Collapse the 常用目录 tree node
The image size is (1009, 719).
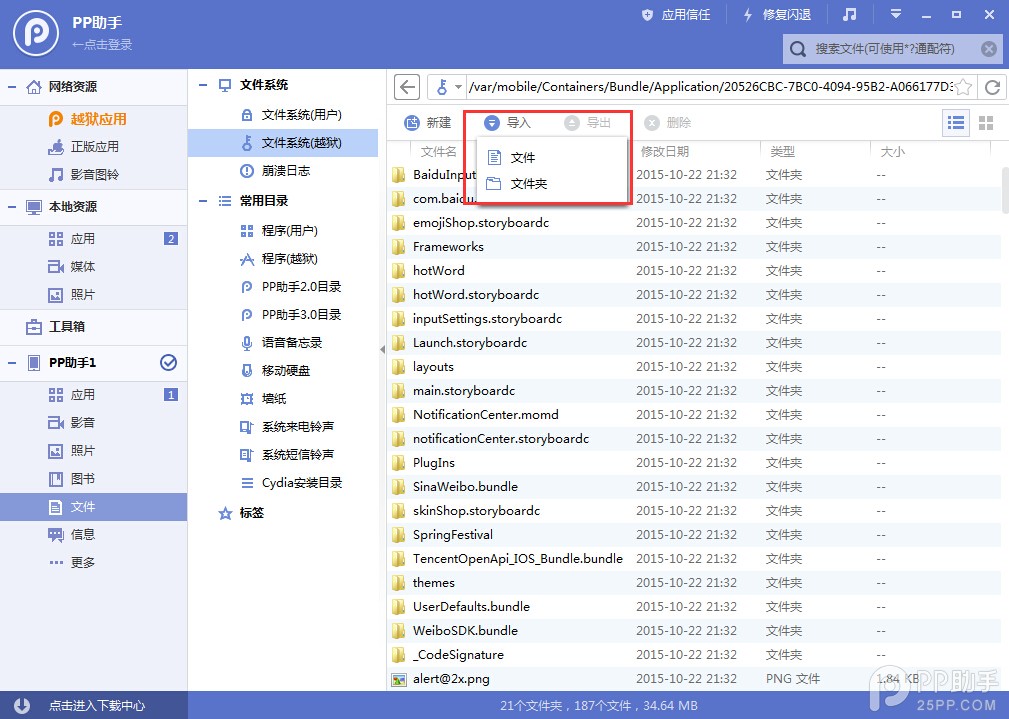(x=203, y=201)
